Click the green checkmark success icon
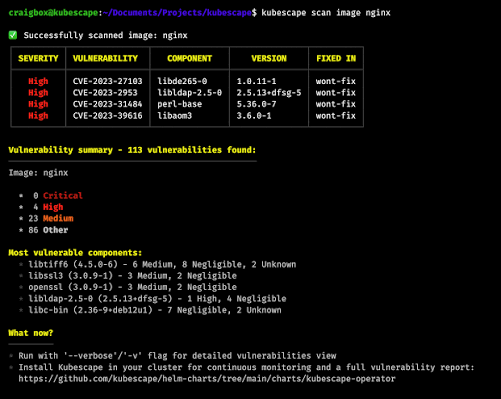501x399 pixels. coord(13,35)
